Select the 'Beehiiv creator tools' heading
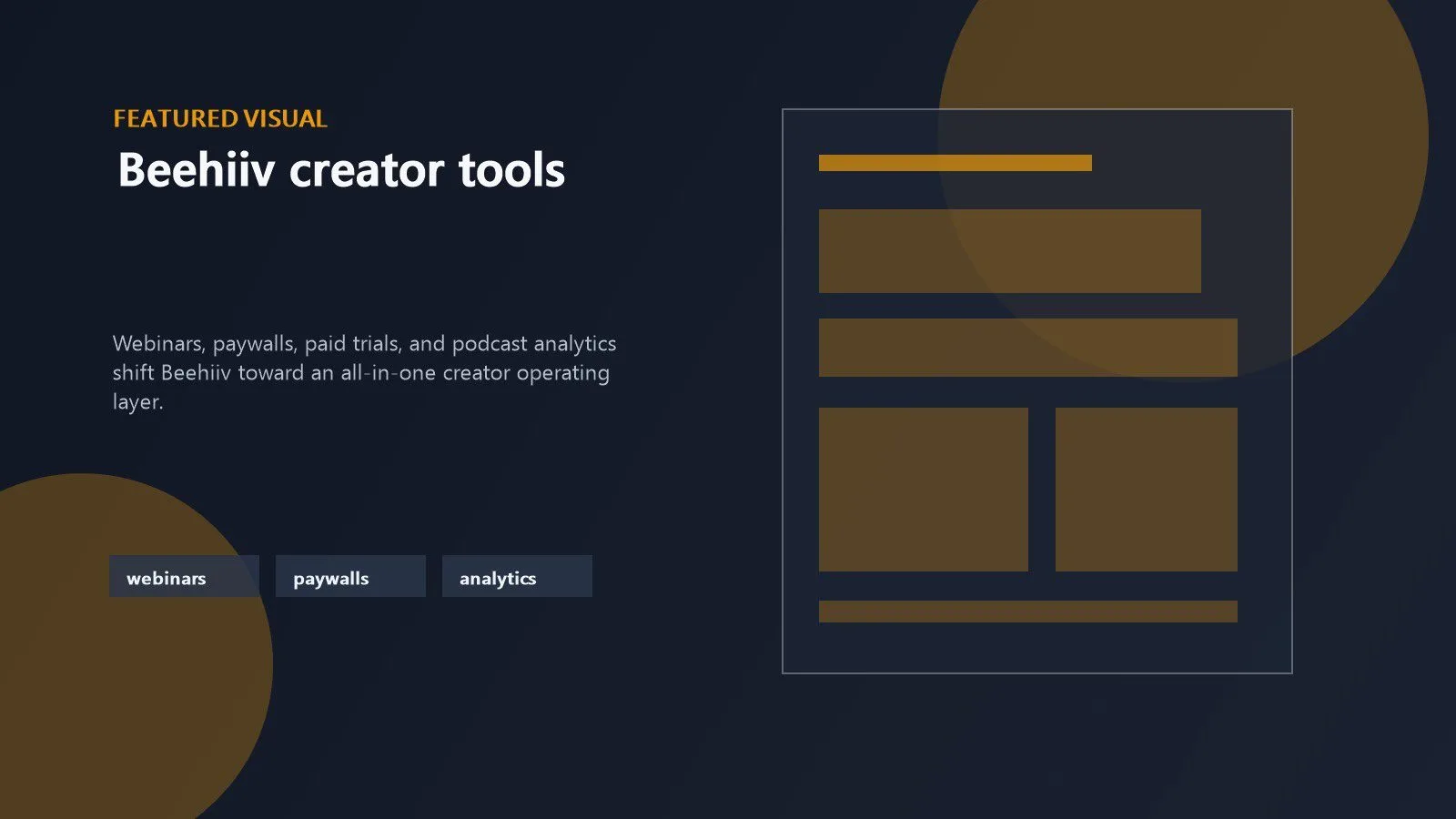The width and height of the screenshot is (1456, 819). click(341, 170)
